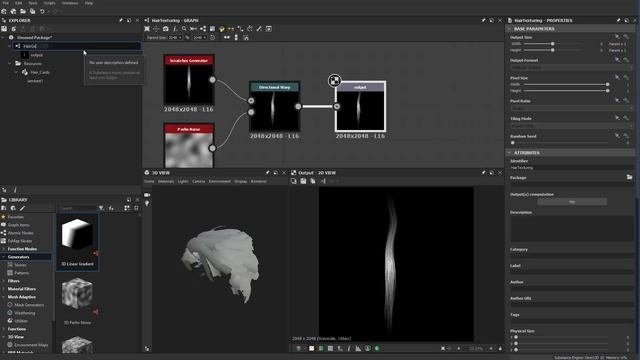The image size is (640, 360).
Task: Click the open folder icon in main toolbar
Action: (23, 11)
